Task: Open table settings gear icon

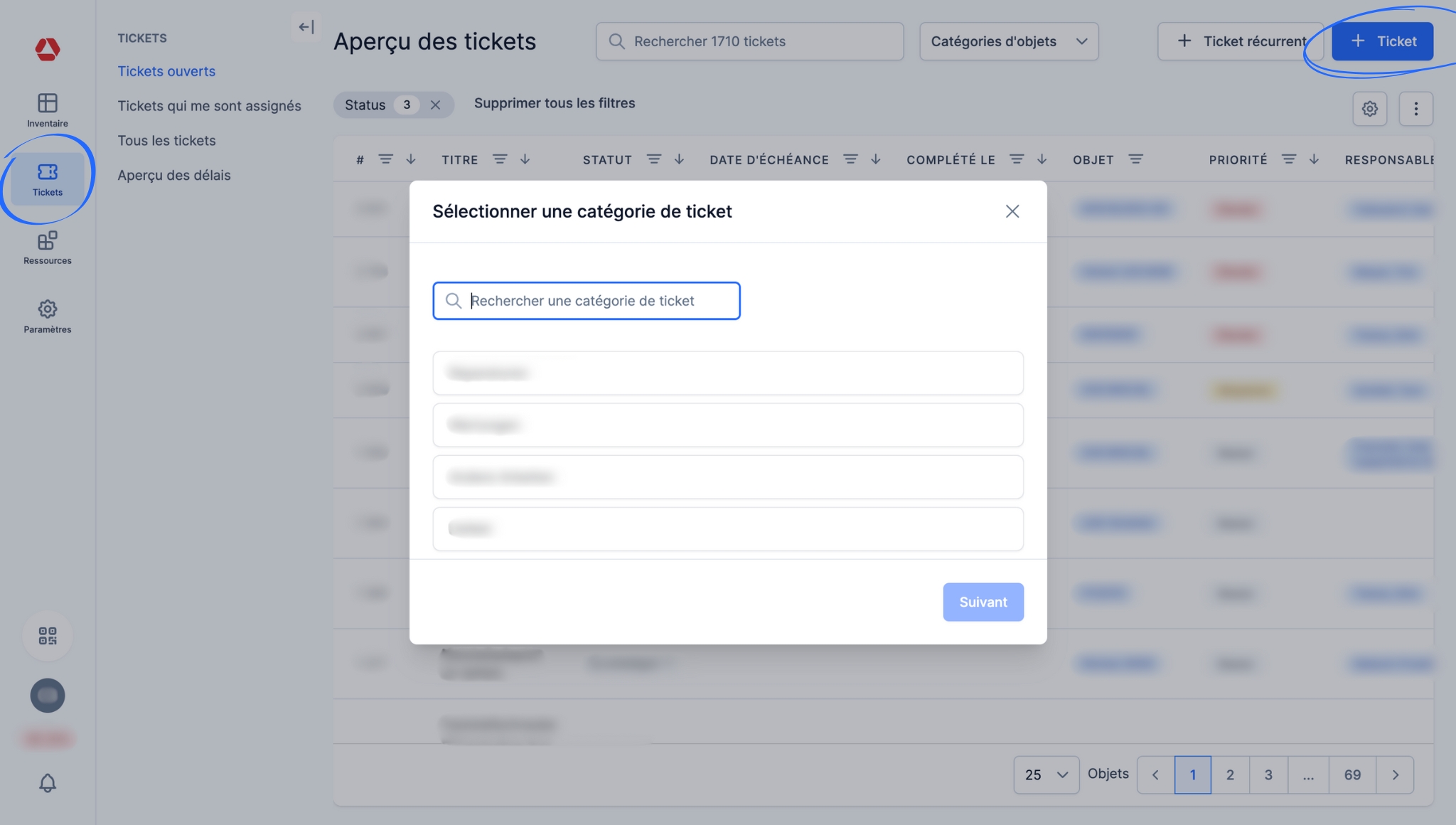Action: [1369, 109]
